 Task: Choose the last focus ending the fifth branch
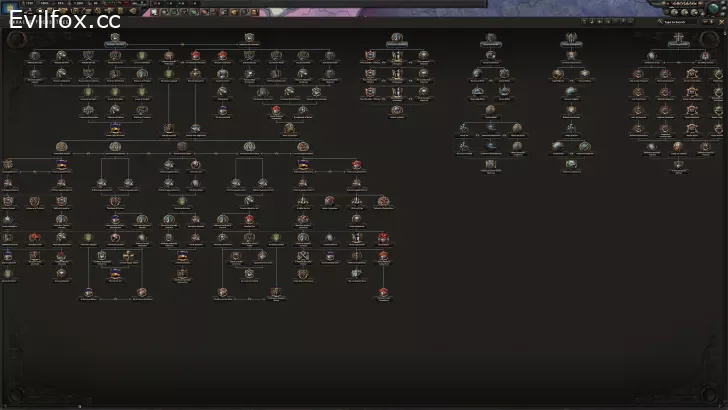570,164
